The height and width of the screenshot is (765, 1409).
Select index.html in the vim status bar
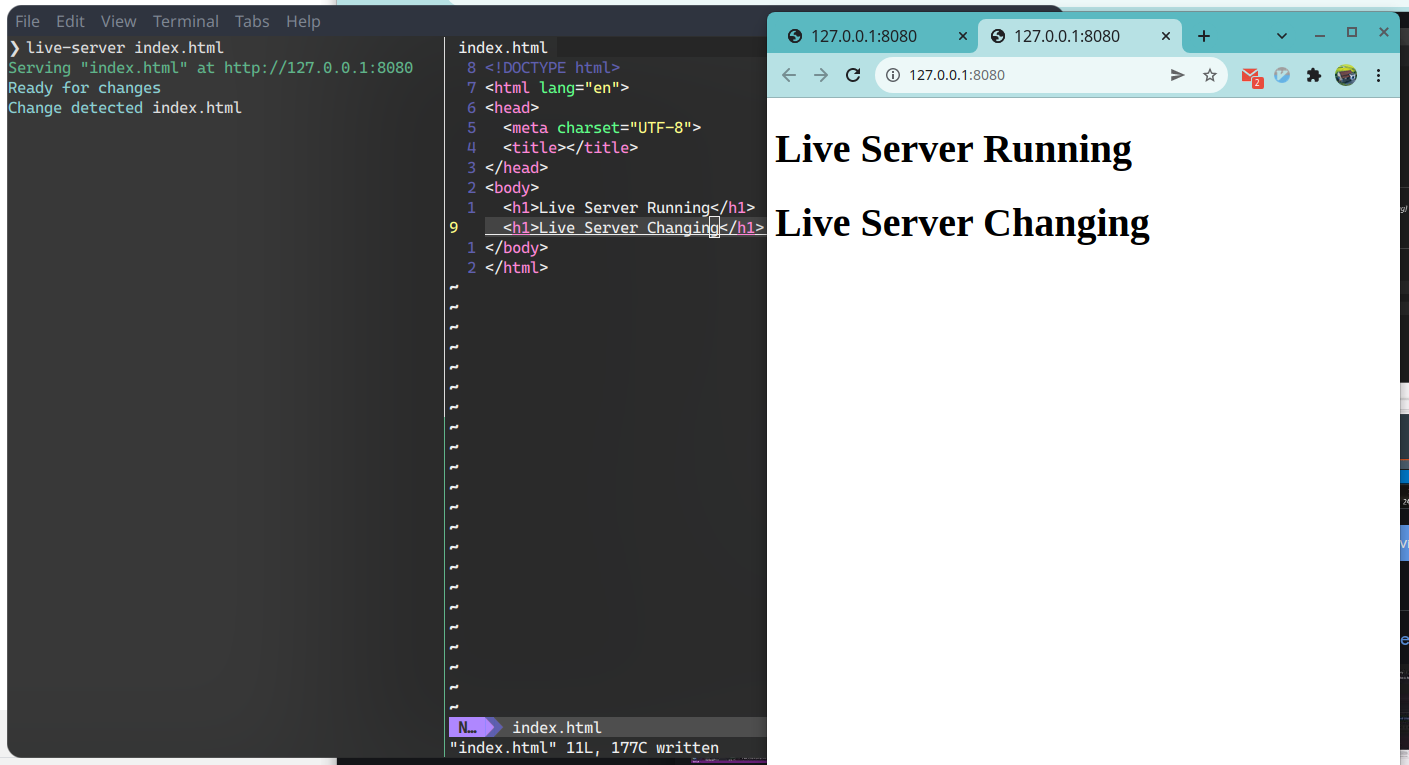coord(556,727)
